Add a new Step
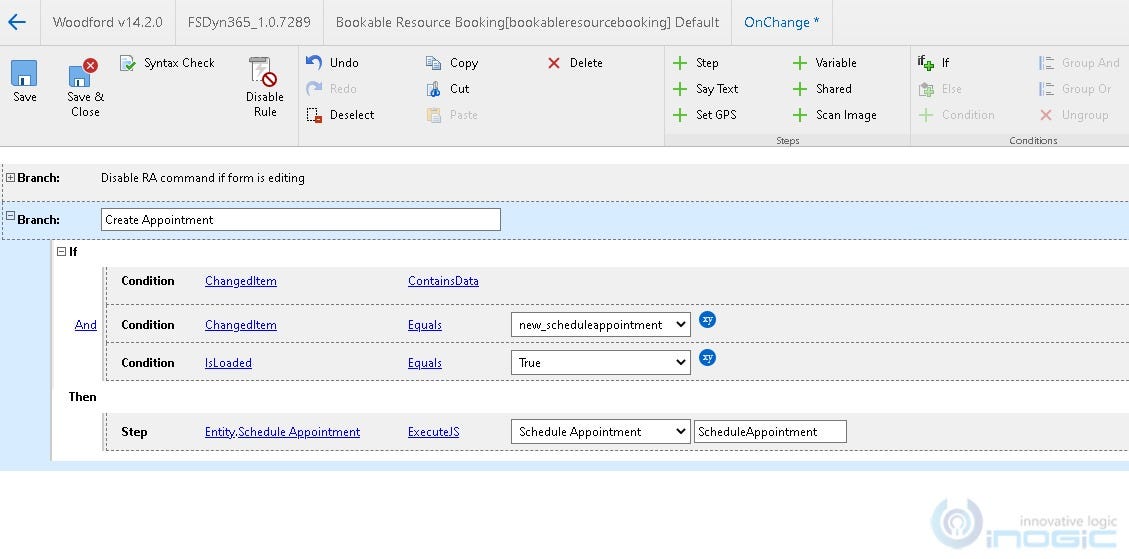 [695, 63]
